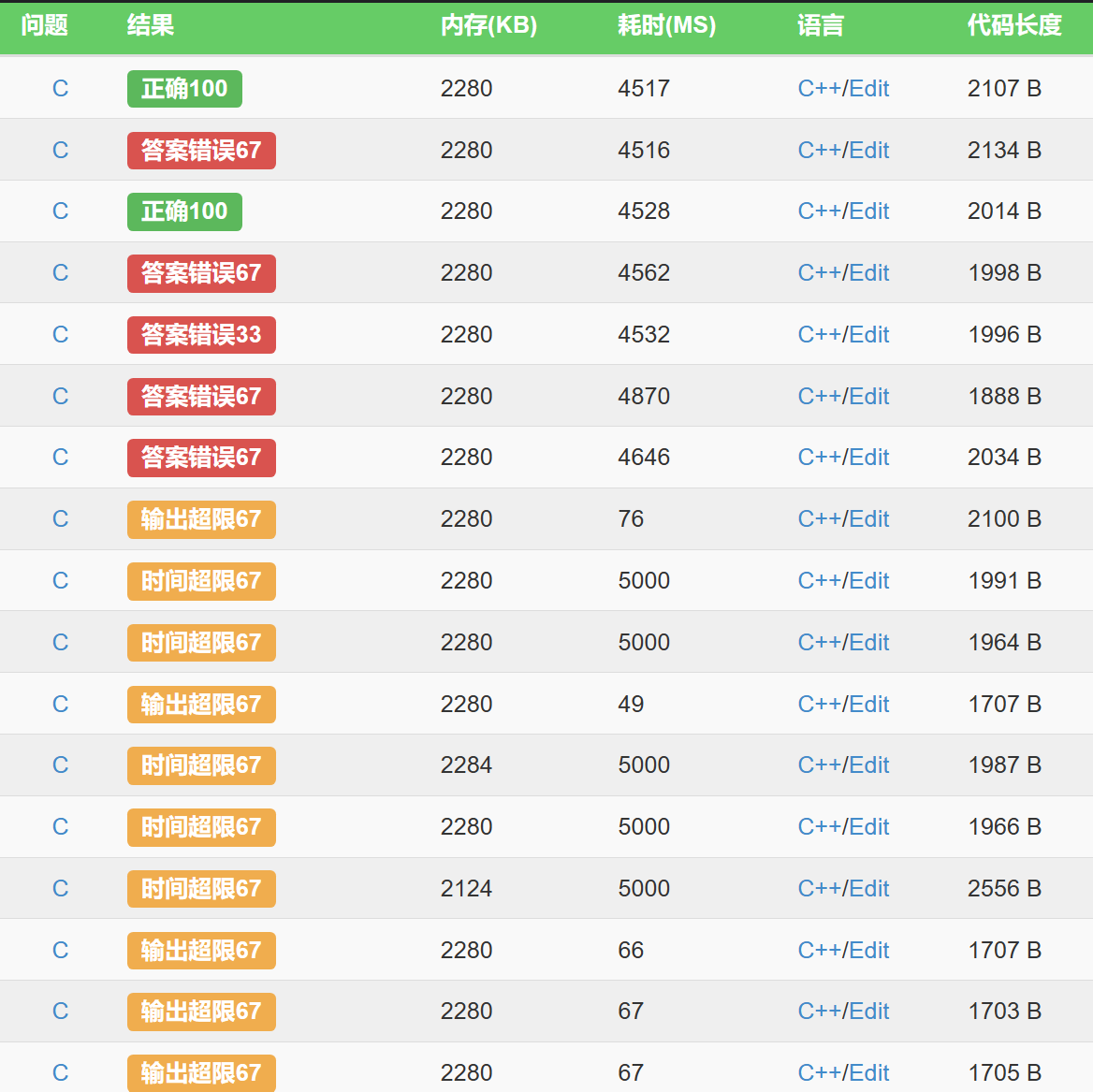Open C++/Edit for the 2100 B submission

(x=843, y=518)
